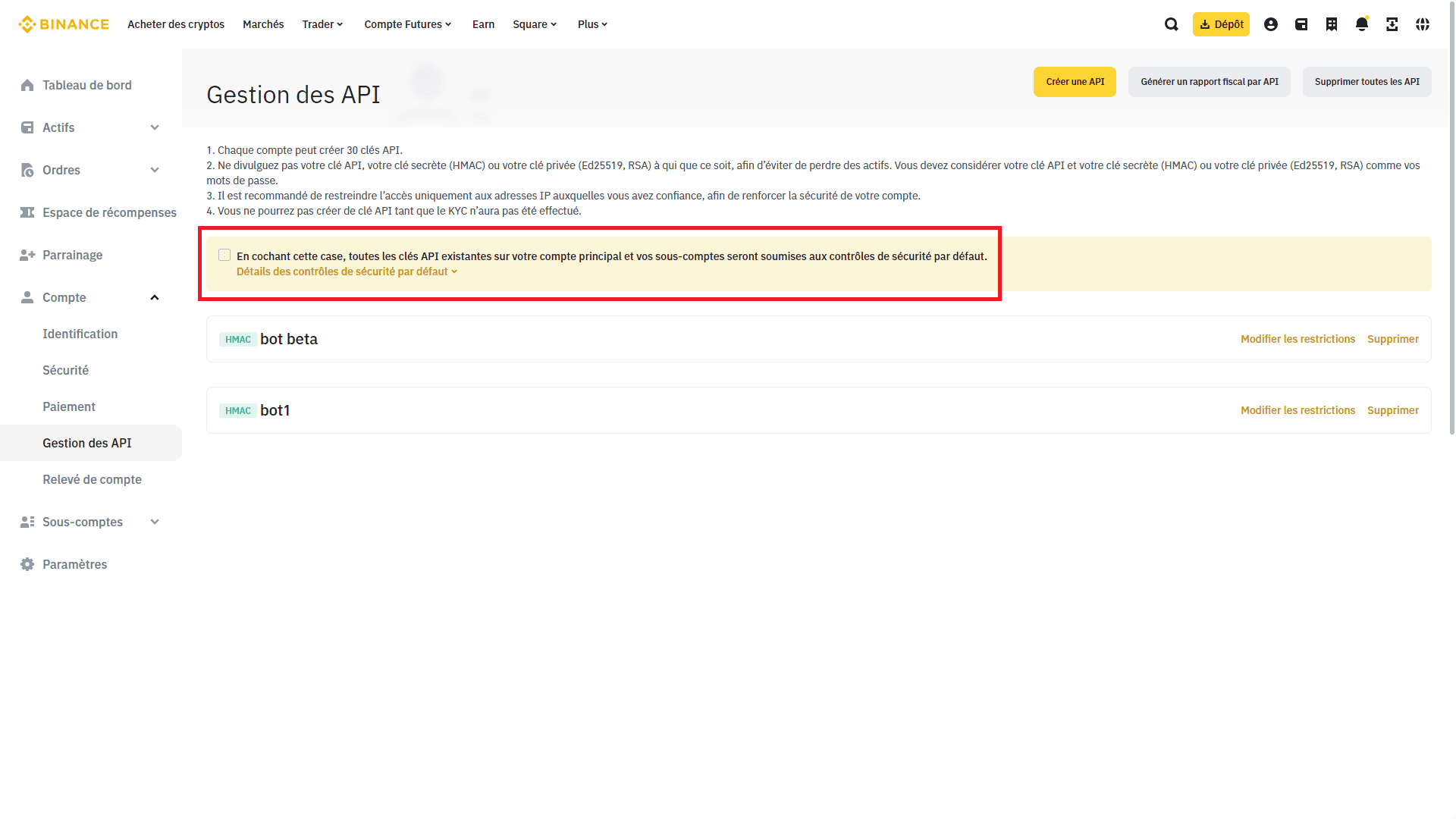This screenshot has height=819, width=1456.
Task: Click the HMAC badge of bot1
Action: pos(238,411)
